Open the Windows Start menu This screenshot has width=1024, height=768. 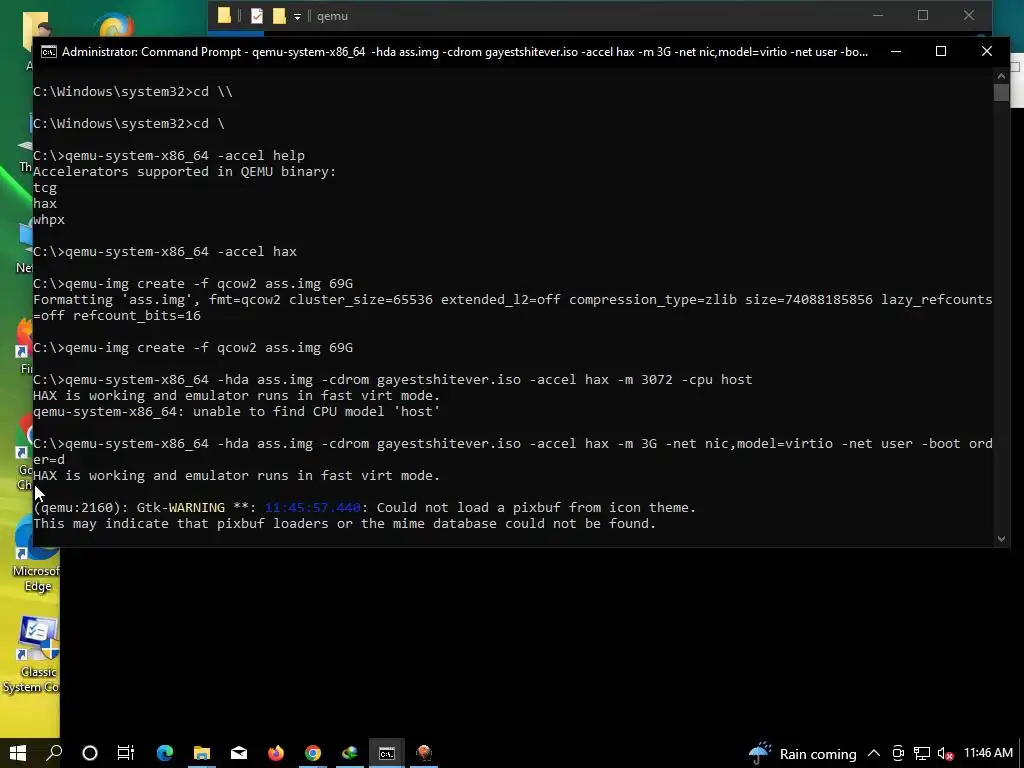coord(18,753)
